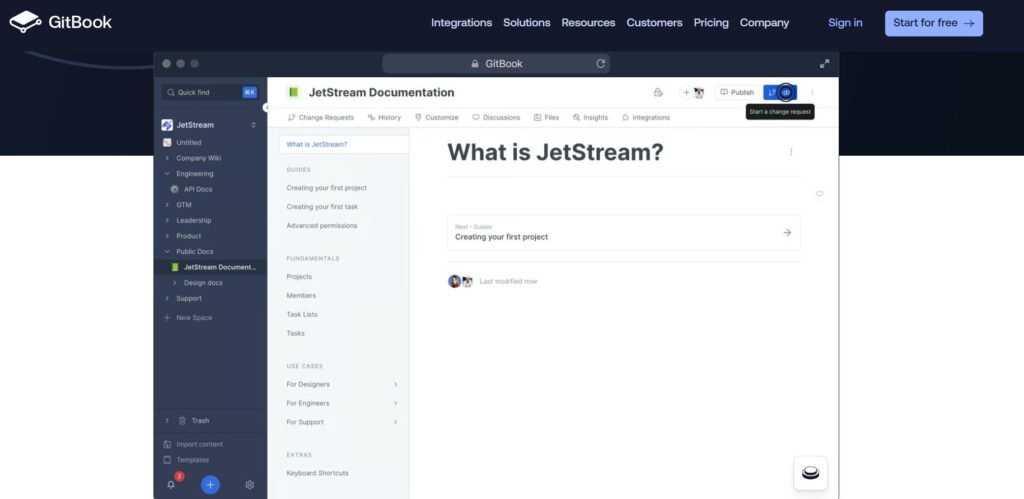
Task: Open the Projects page
Action: pos(299,276)
